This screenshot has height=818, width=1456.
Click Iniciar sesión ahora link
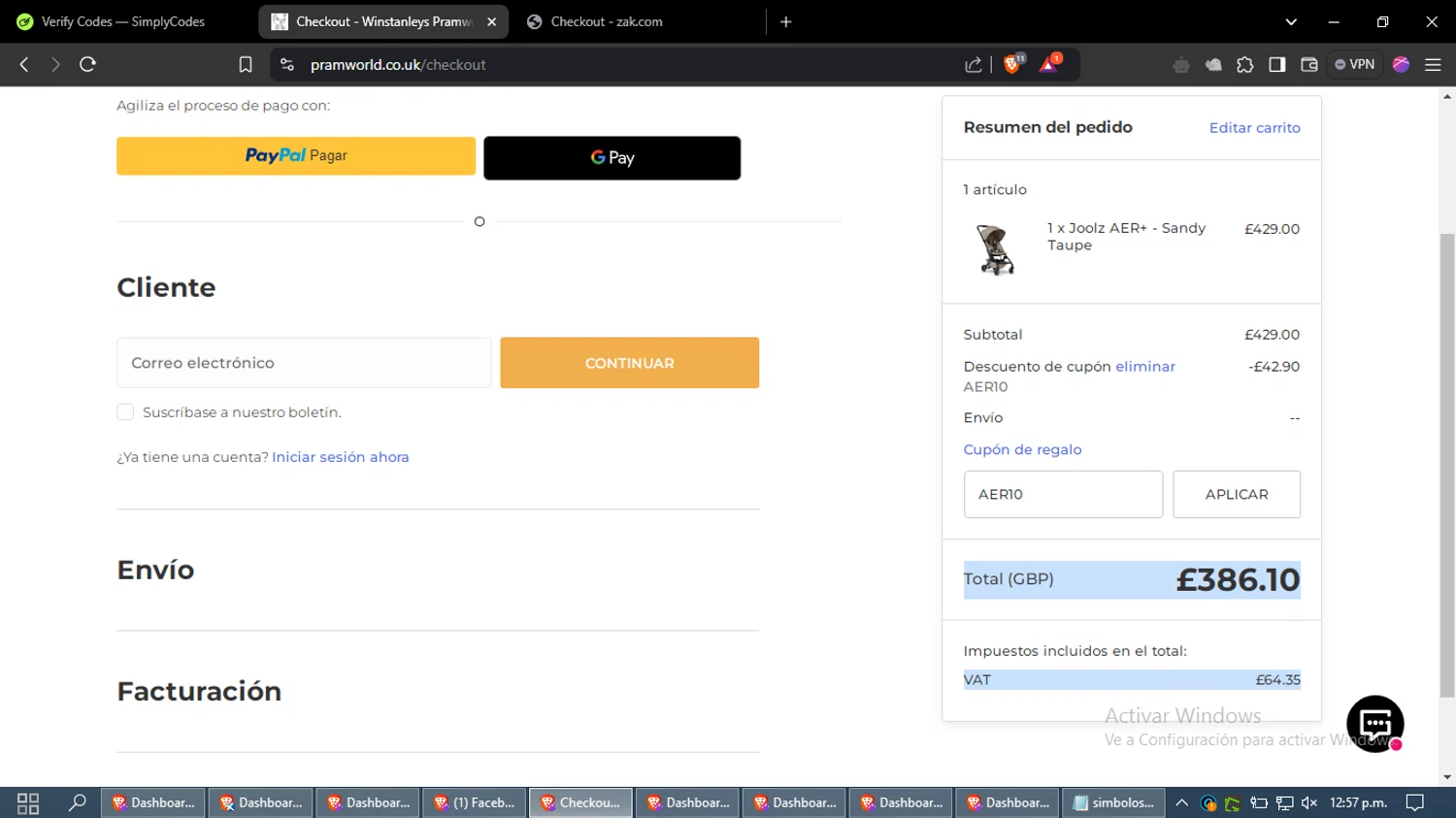341,457
